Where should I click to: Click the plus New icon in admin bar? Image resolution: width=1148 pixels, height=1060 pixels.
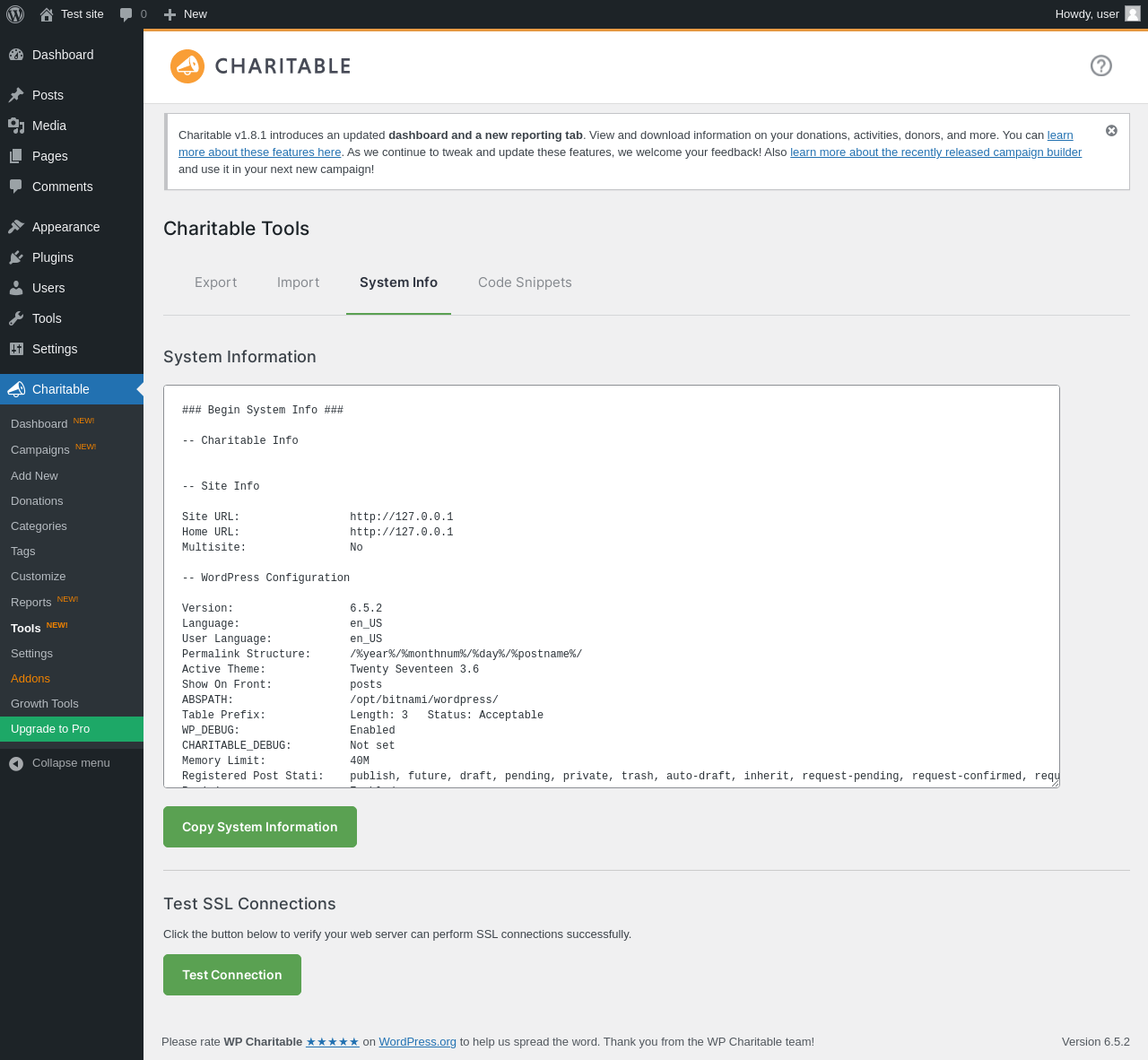170,14
